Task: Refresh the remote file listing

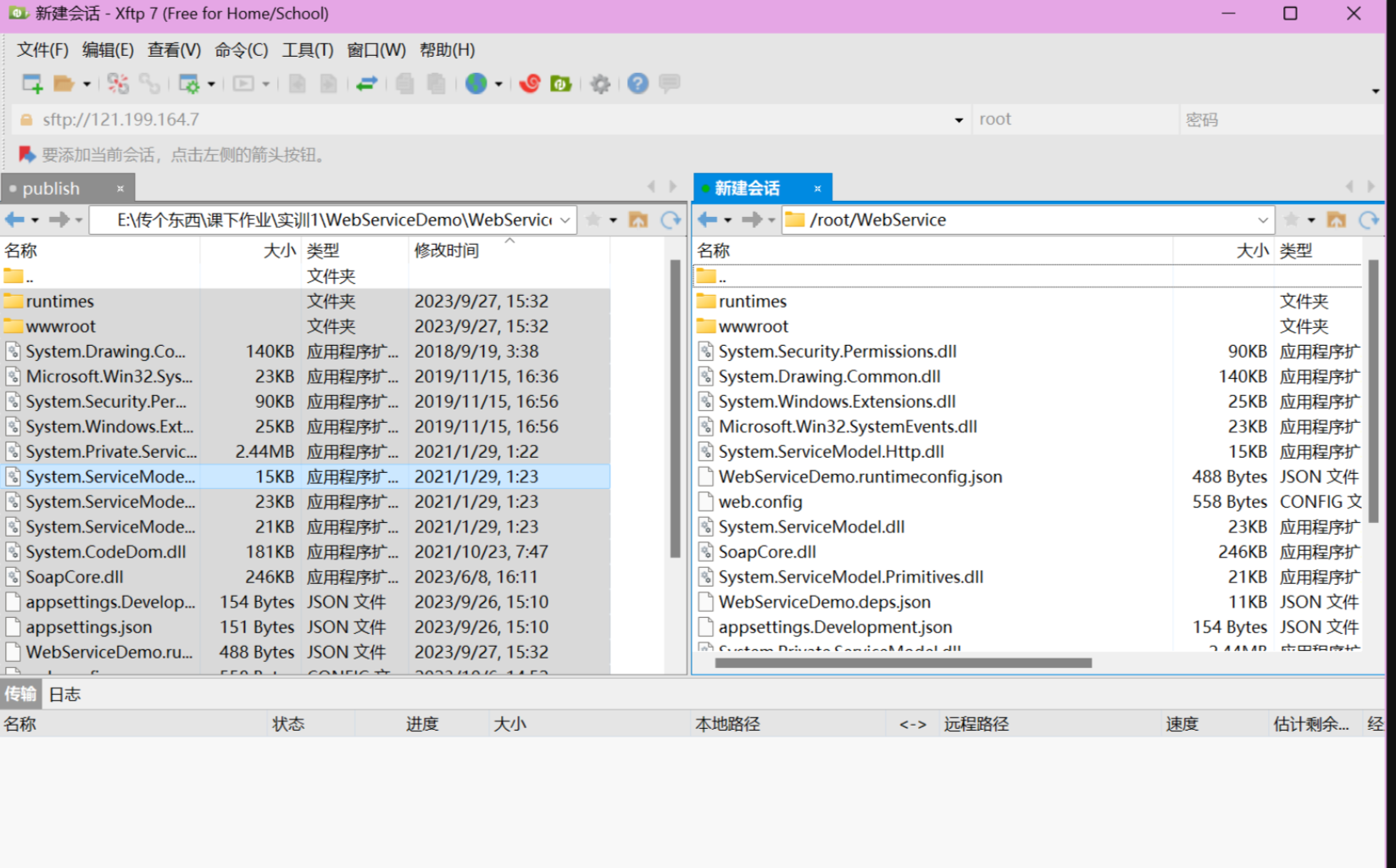Action: click(1368, 220)
